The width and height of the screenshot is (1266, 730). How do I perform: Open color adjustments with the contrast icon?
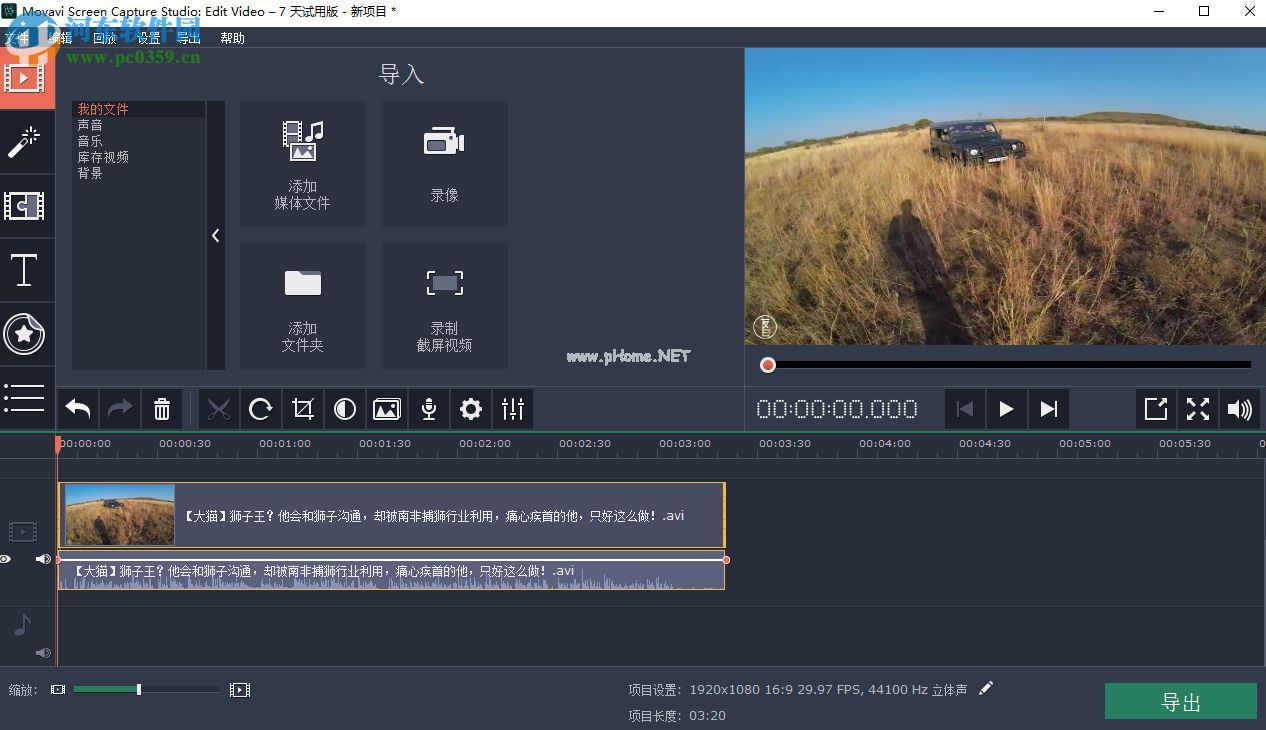[x=345, y=409]
